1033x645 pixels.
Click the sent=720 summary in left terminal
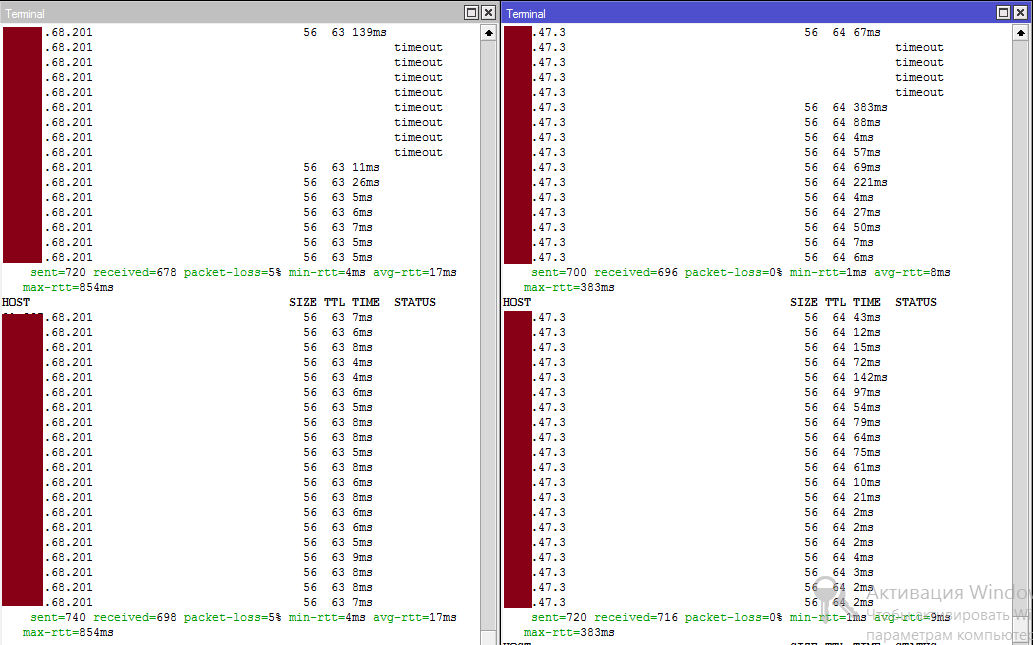click(58, 272)
